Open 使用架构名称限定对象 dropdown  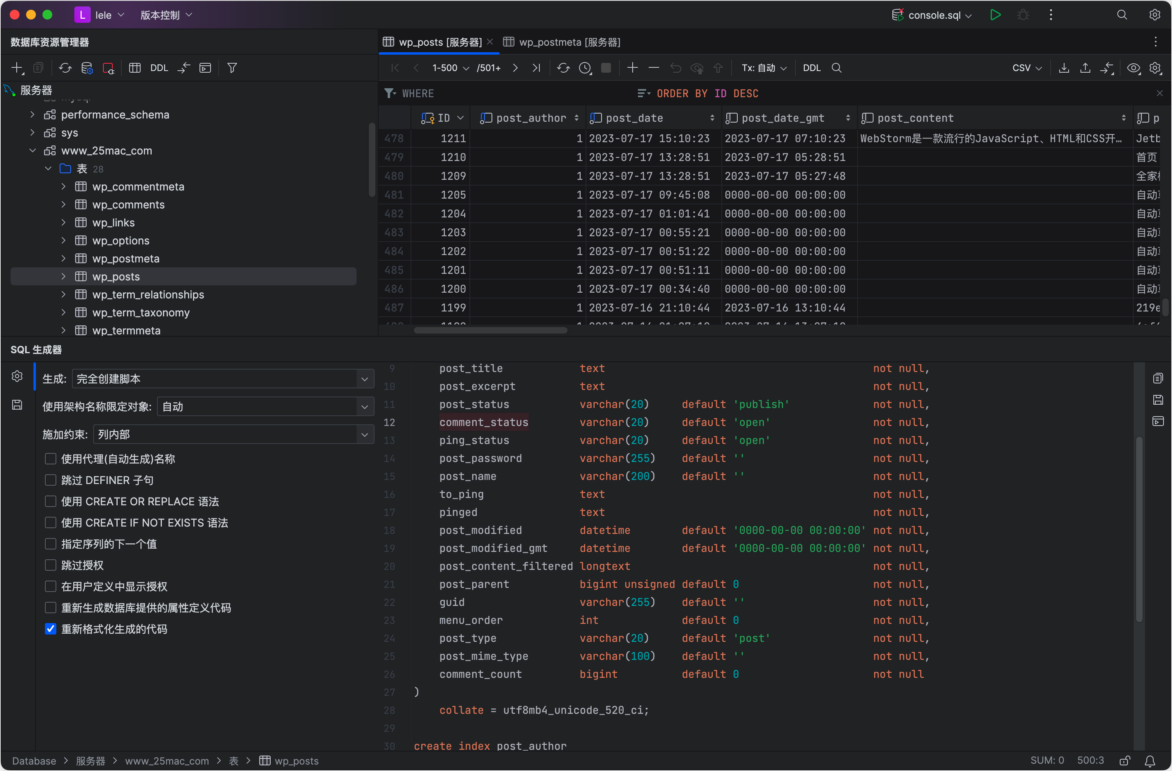pyautogui.click(x=265, y=406)
